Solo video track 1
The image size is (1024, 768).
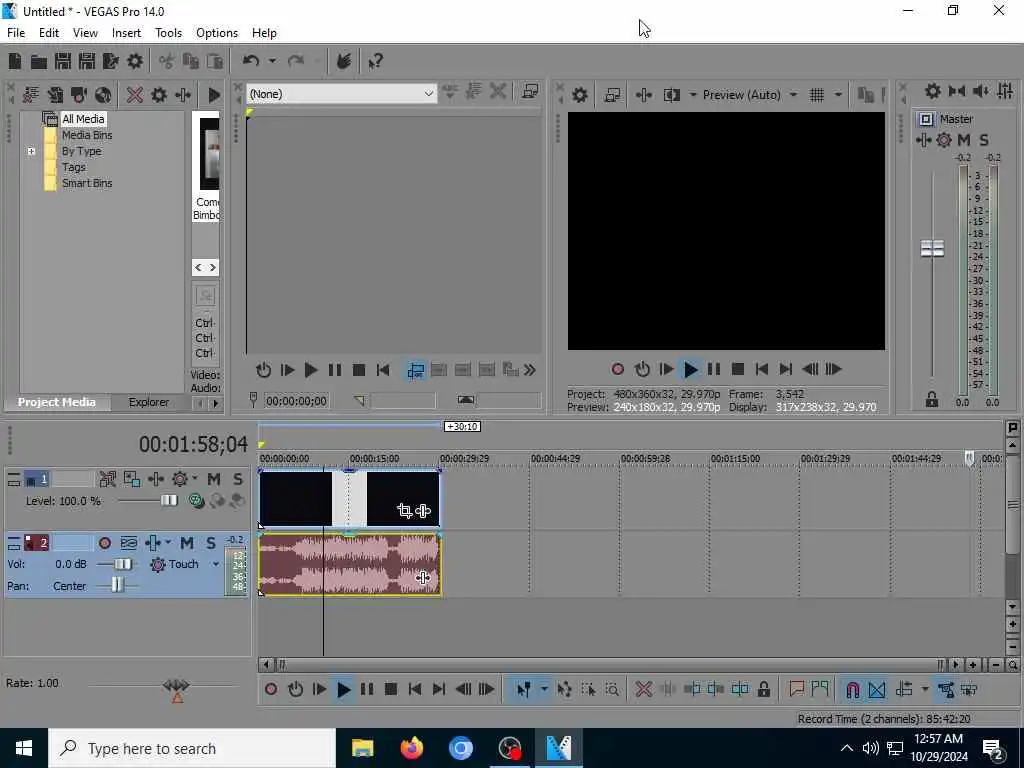pyautogui.click(x=238, y=479)
